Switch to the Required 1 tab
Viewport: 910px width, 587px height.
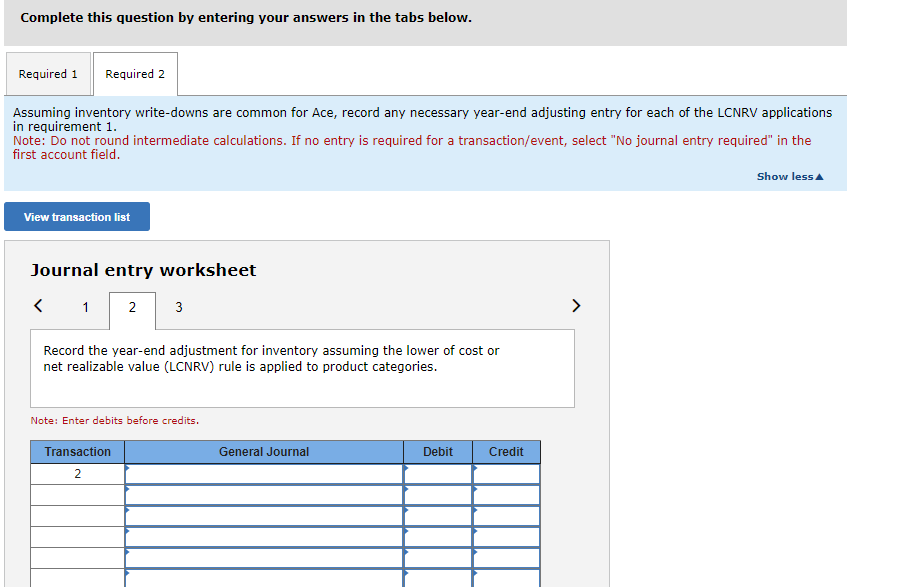(48, 74)
